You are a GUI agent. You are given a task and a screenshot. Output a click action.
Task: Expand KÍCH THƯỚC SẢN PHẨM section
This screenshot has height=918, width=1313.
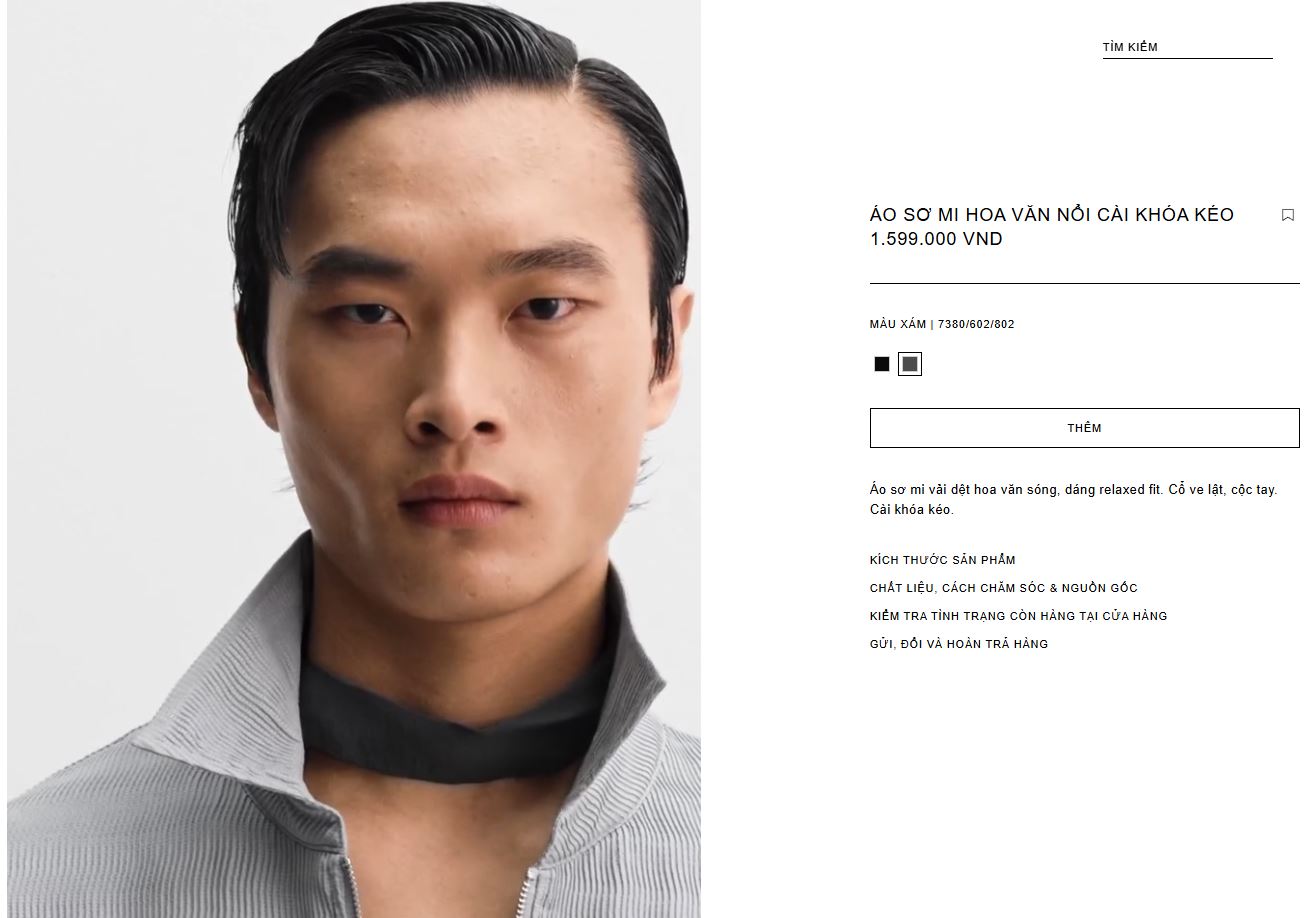click(x=942, y=560)
